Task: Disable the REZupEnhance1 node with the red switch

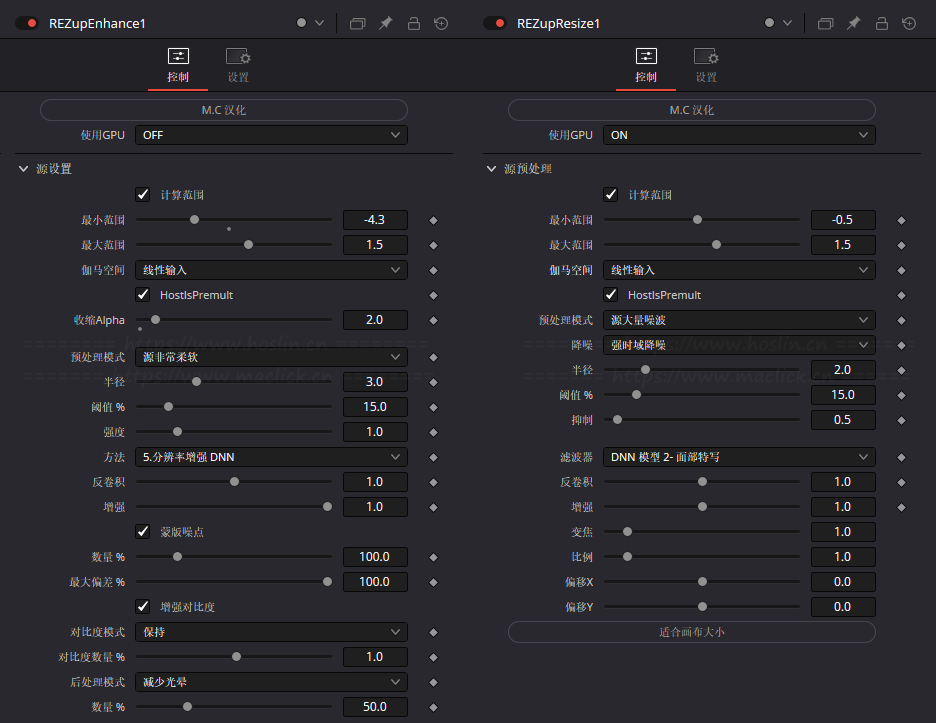Action: point(27,23)
